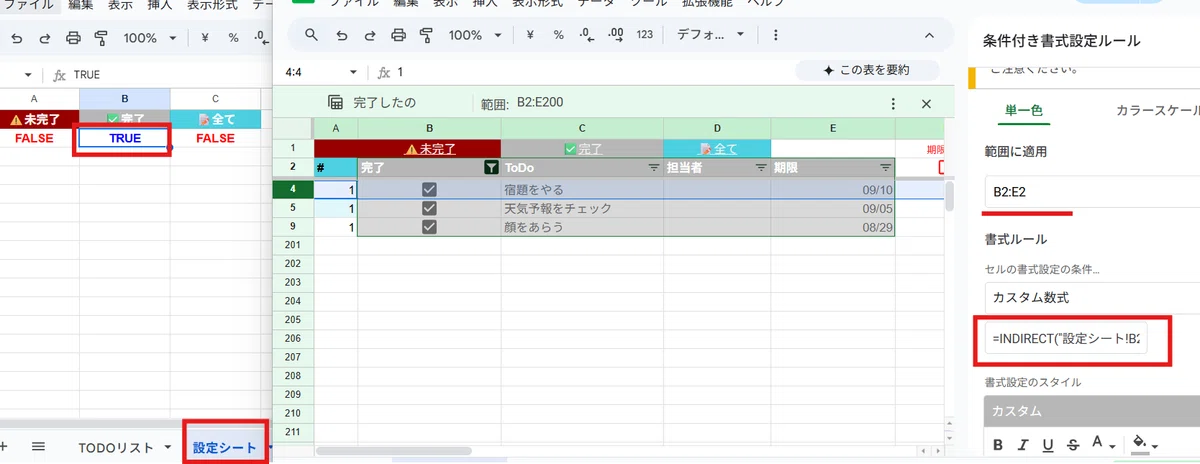Open TODOリスト sheet tab menu arrow
The image size is (1200, 464).
pos(167,447)
